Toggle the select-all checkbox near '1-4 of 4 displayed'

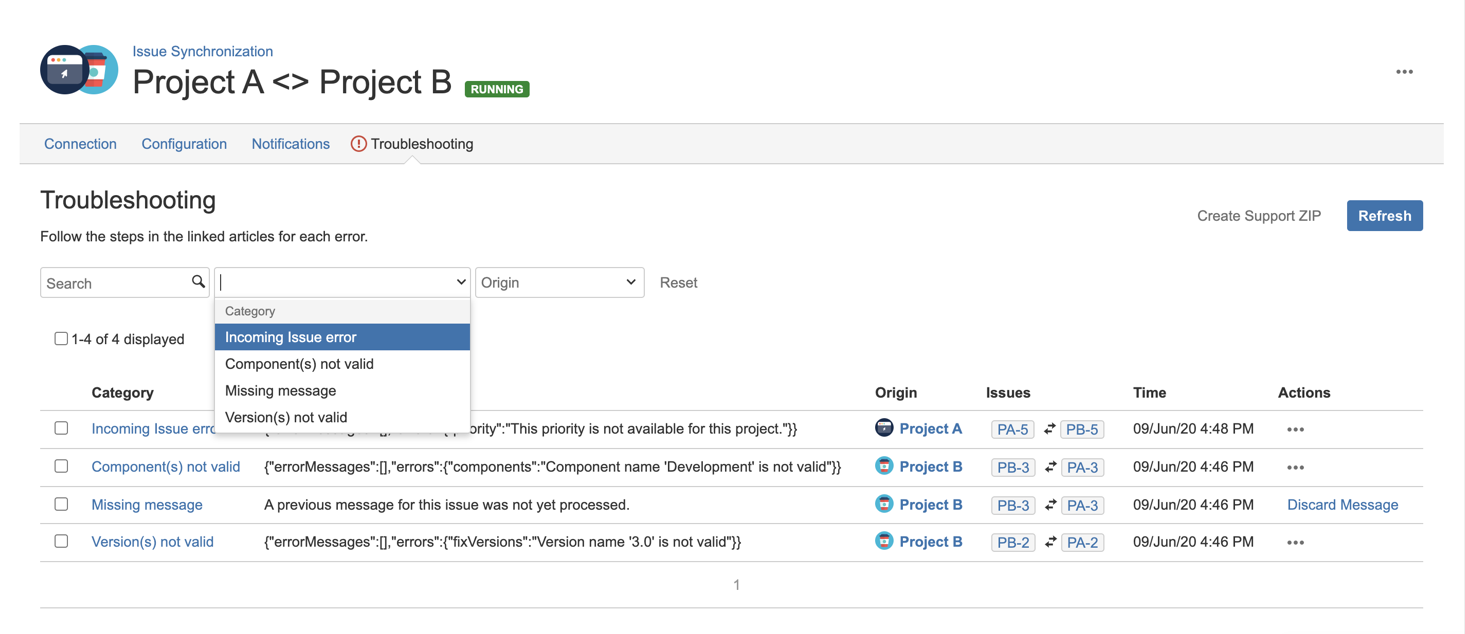coord(61,339)
